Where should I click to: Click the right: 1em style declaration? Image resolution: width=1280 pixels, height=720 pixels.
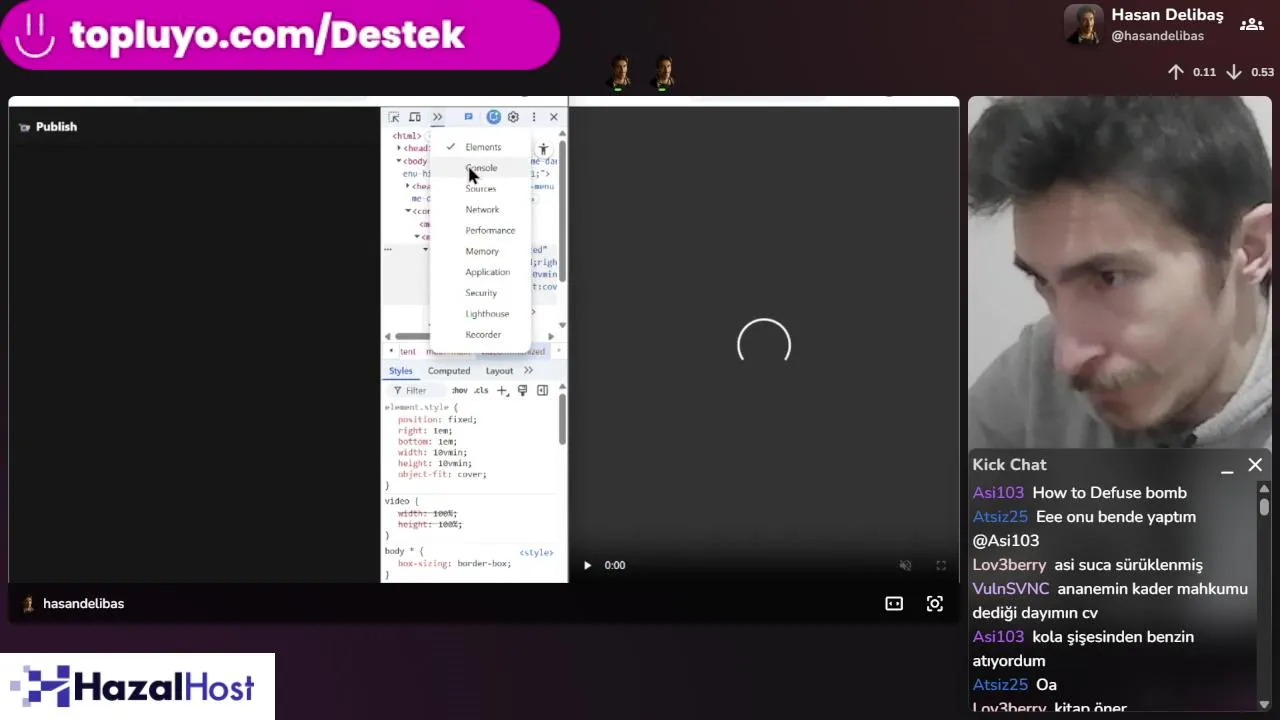click(425, 431)
